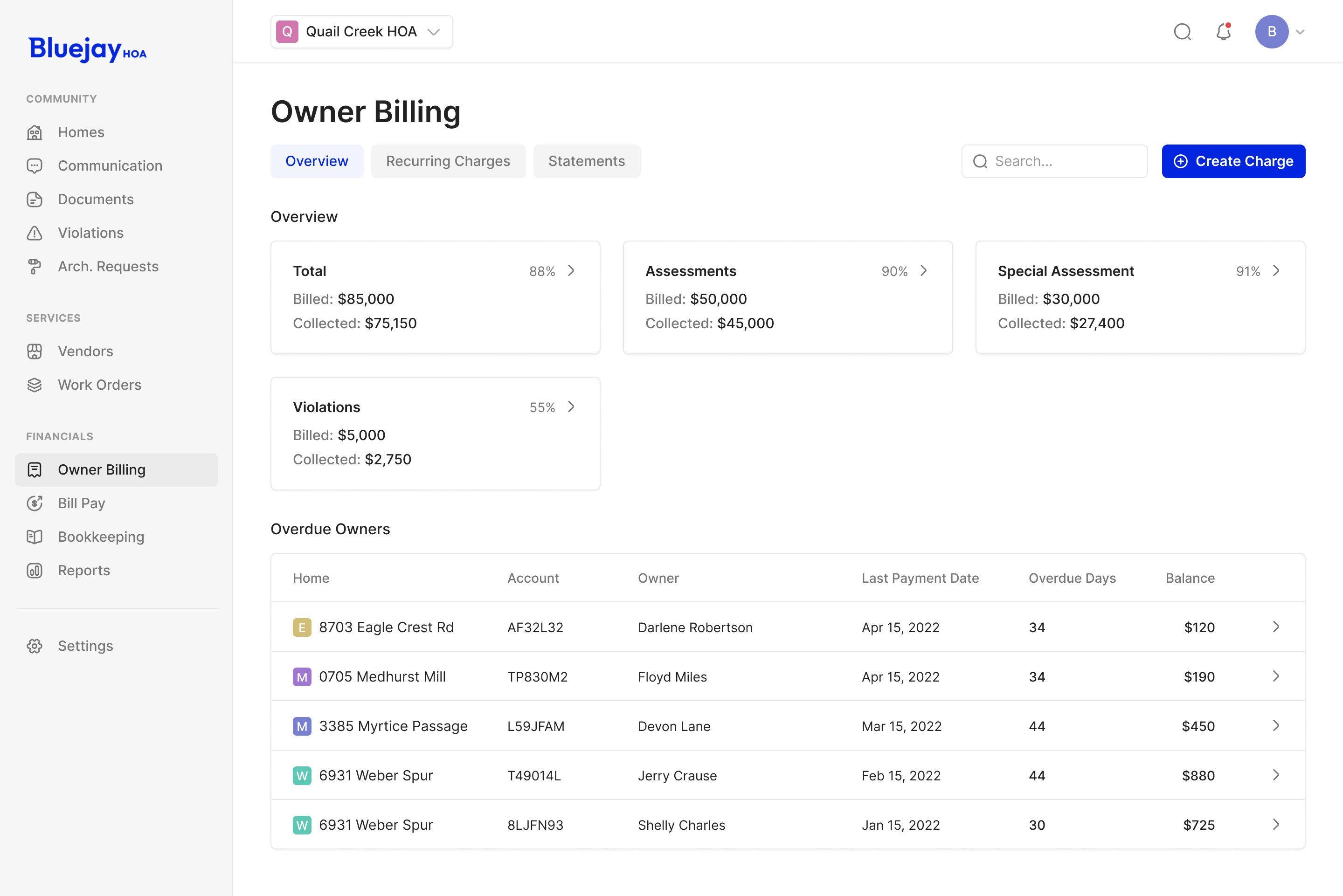Open the 3385 Myrtice Passage home row
Viewport: 1343px width, 896px height.
coord(393,726)
